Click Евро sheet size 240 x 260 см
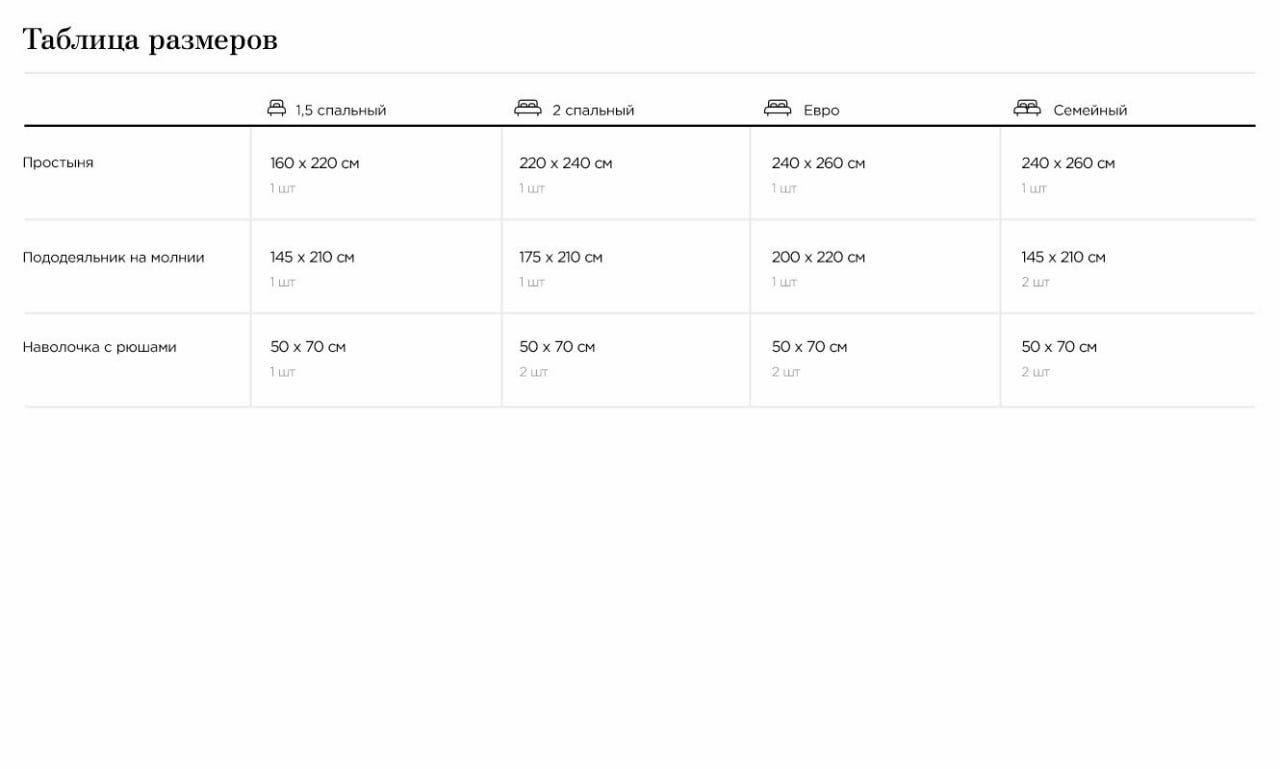The image size is (1280, 769). [818, 163]
